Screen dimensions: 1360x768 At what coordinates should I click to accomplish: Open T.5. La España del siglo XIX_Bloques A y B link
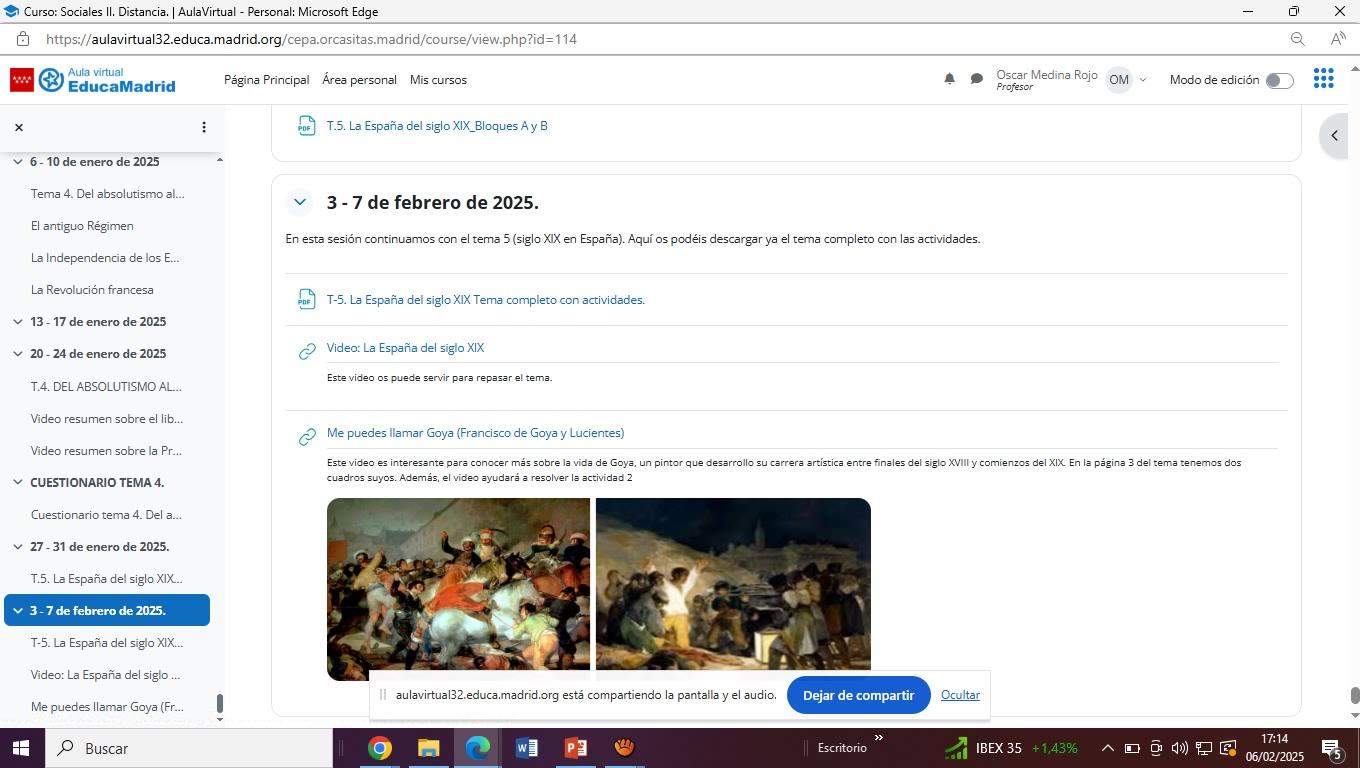(x=437, y=126)
